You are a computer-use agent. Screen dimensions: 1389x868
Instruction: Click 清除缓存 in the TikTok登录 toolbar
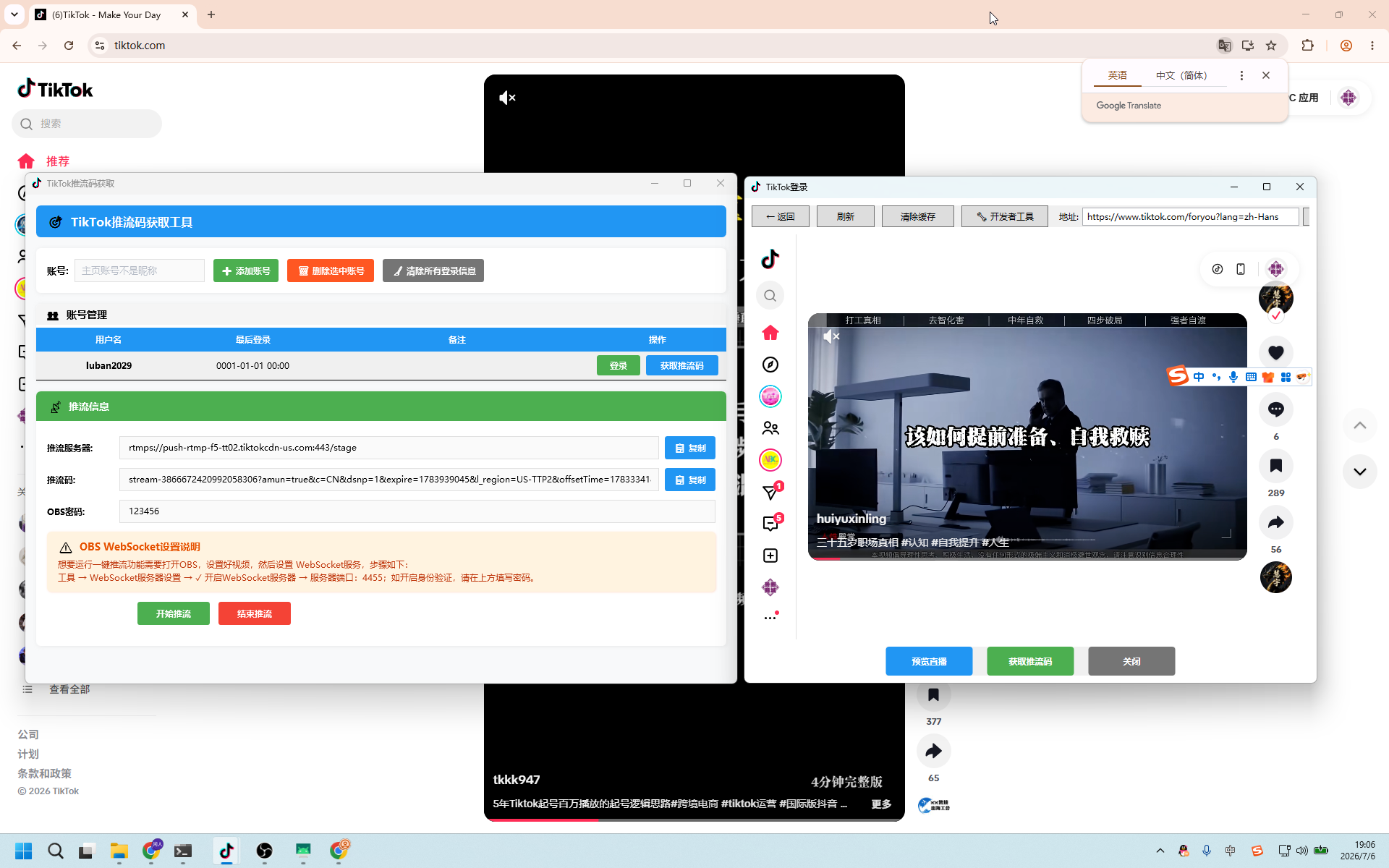918,216
